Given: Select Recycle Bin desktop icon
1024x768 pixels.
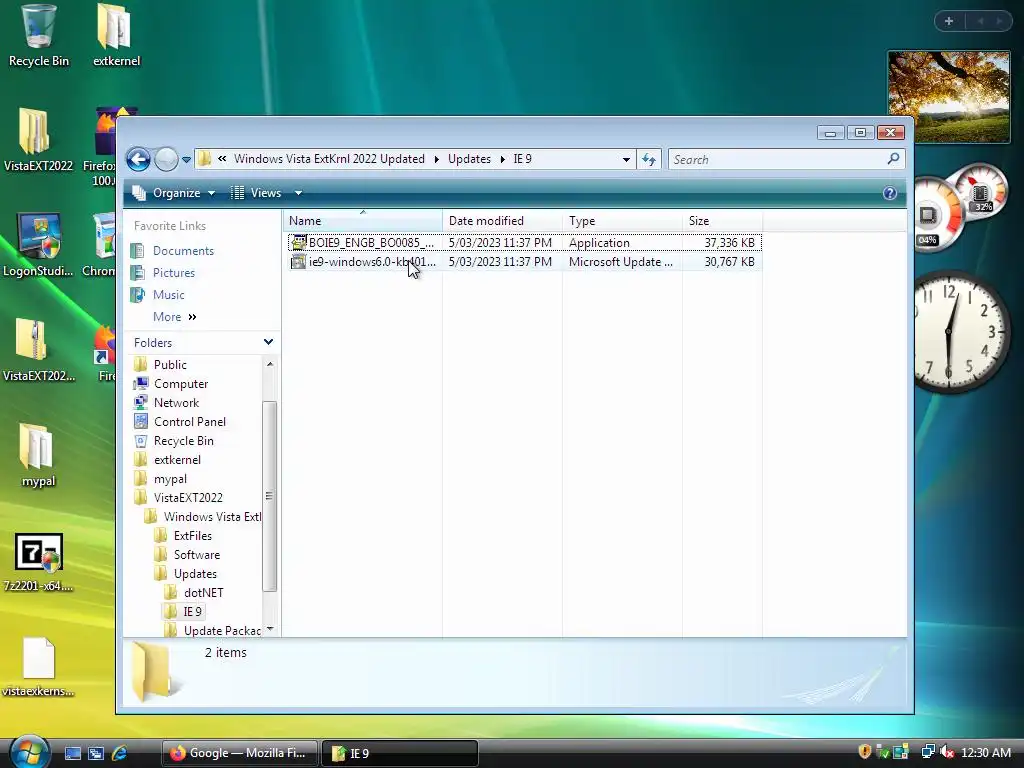Looking at the screenshot, I should click(39, 37).
